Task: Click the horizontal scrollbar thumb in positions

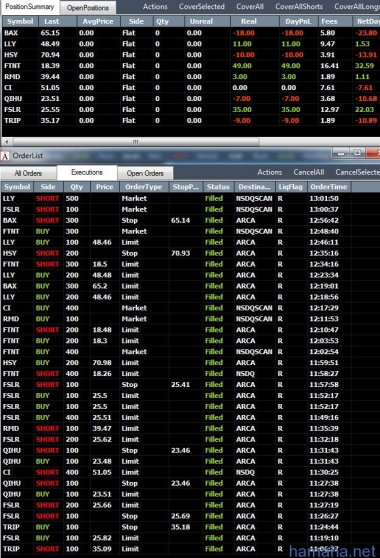Action: pos(135,142)
